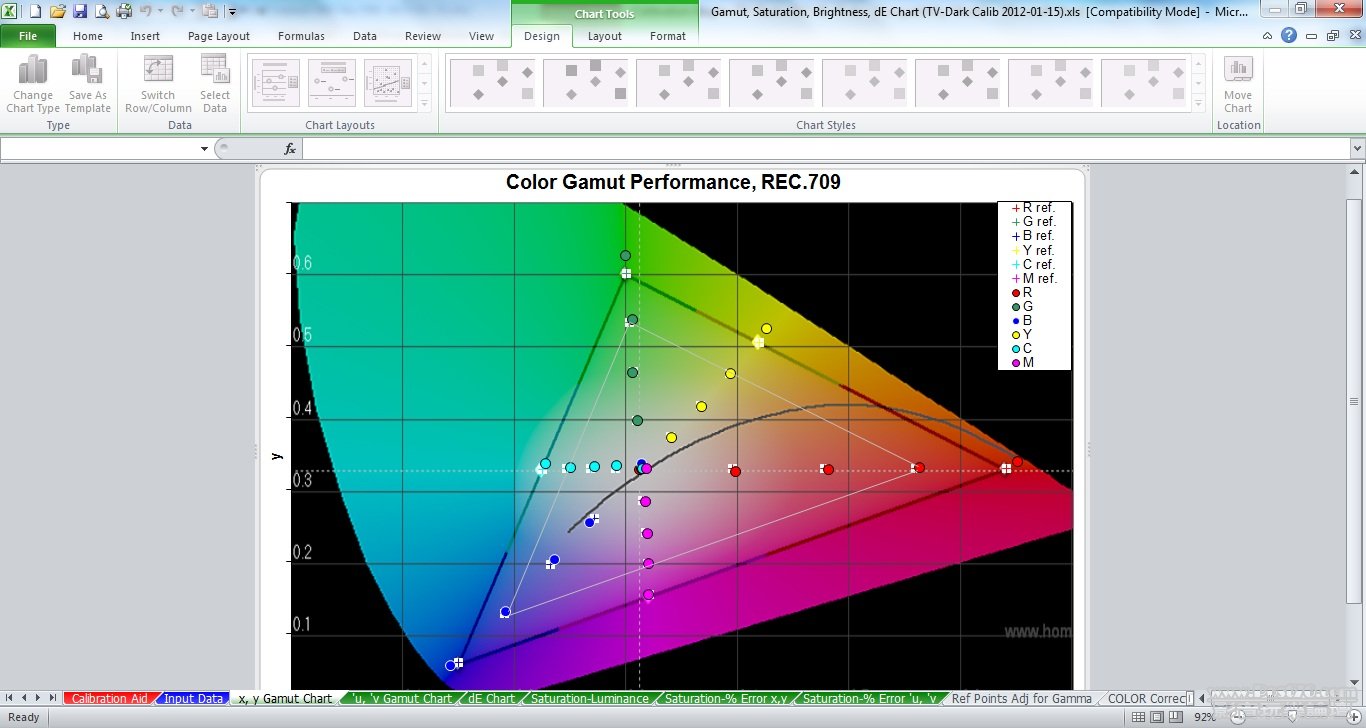Click the Redo arrow icon
Viewport: 1366px width, 728px height.
[177, 11]
